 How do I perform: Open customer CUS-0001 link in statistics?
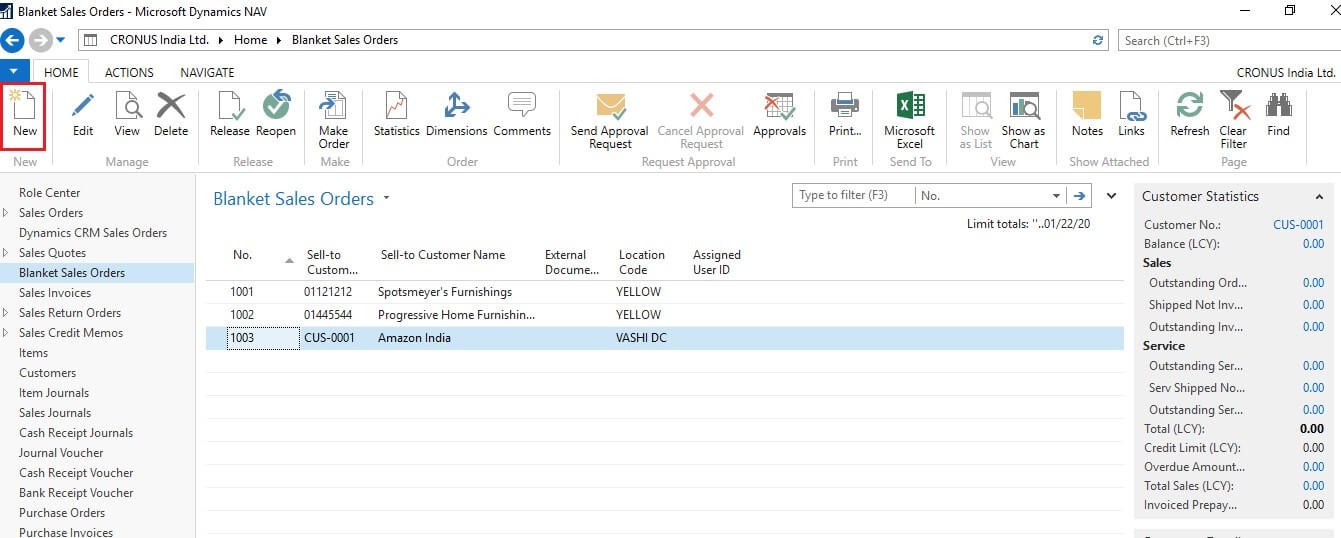click(x=1298, y=225)
